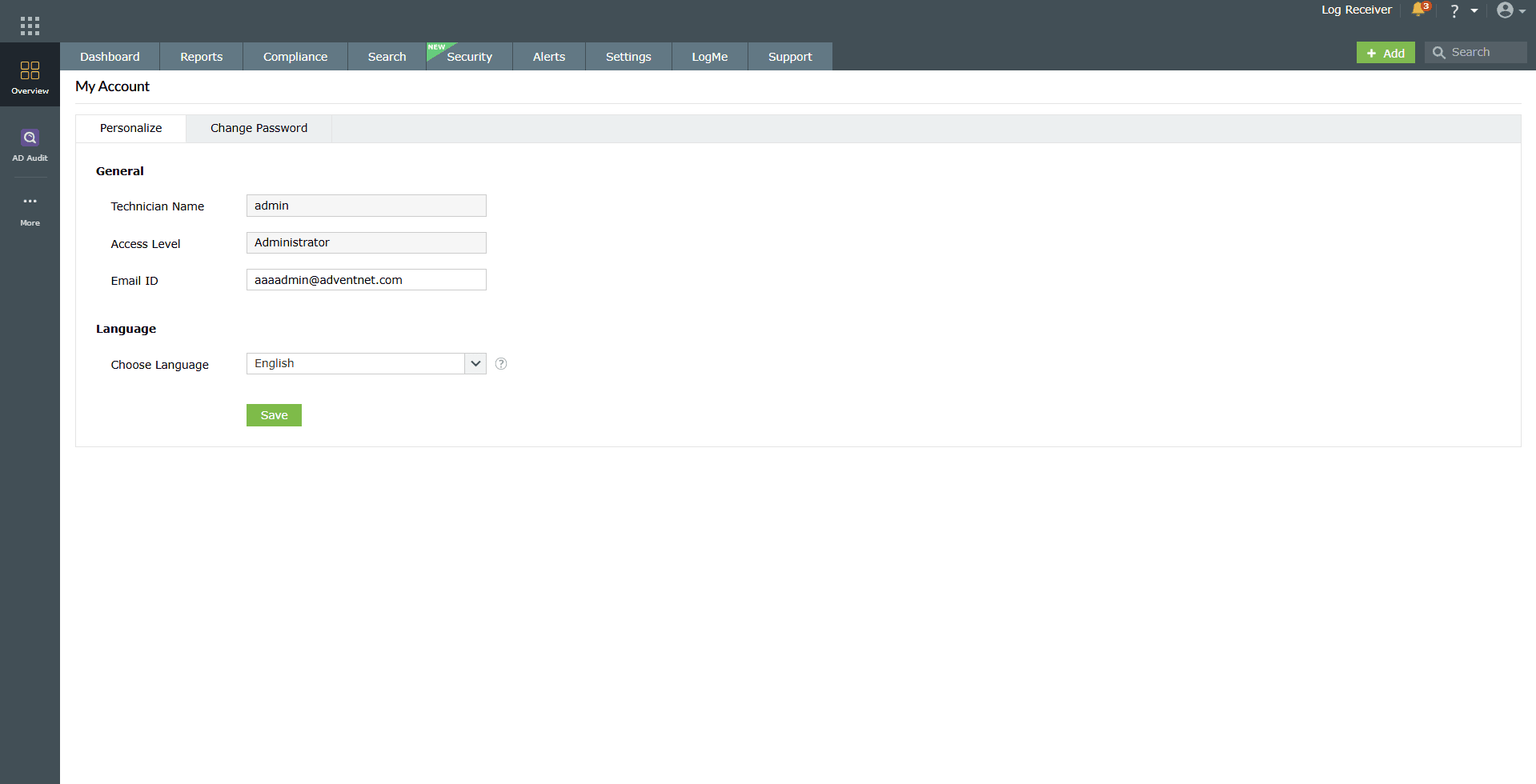The height and width of the screenshot is (784, 1536).
Task: Open the Support tab
Action: click(790, 57)
